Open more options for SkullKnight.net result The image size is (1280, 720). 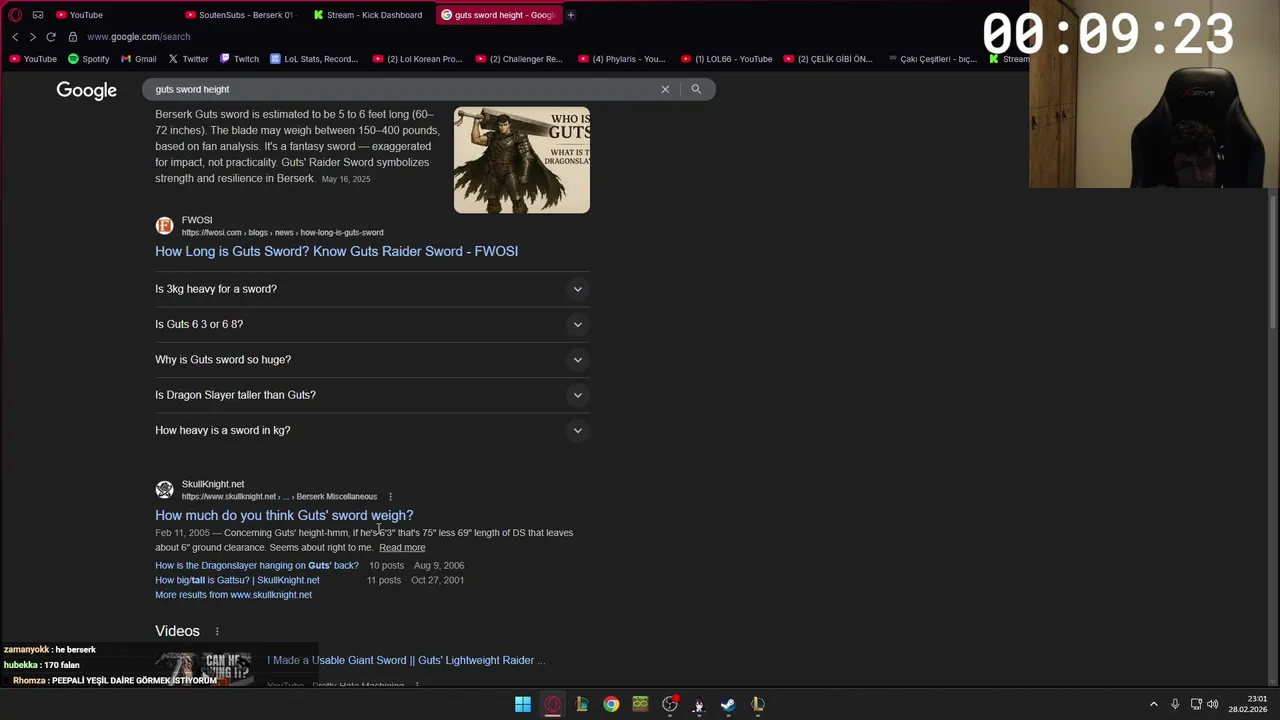[x=390, y=497]
